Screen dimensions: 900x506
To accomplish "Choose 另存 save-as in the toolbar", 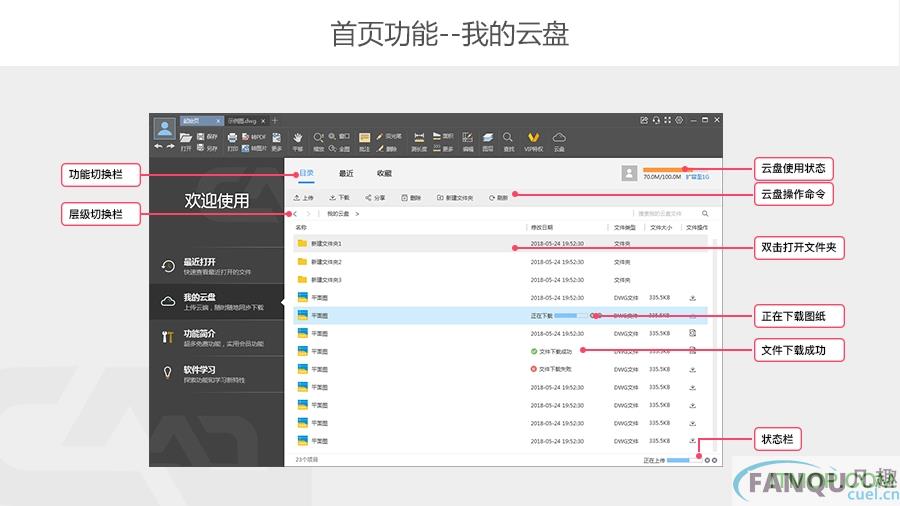I will click(207, 148).
